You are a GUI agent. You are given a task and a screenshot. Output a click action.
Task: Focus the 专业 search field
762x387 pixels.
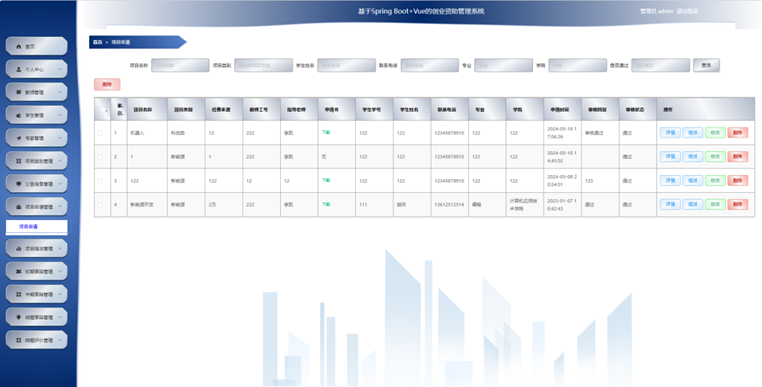pos(503,65)
